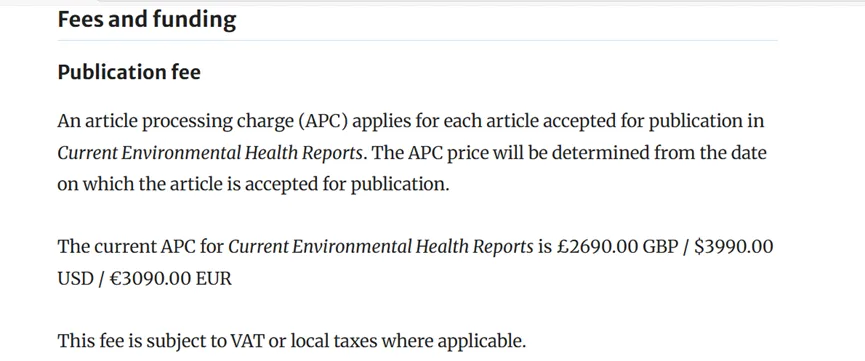Click the "GBP" currency code
This screenshot has width=865, height=361.
click(660, 247)
